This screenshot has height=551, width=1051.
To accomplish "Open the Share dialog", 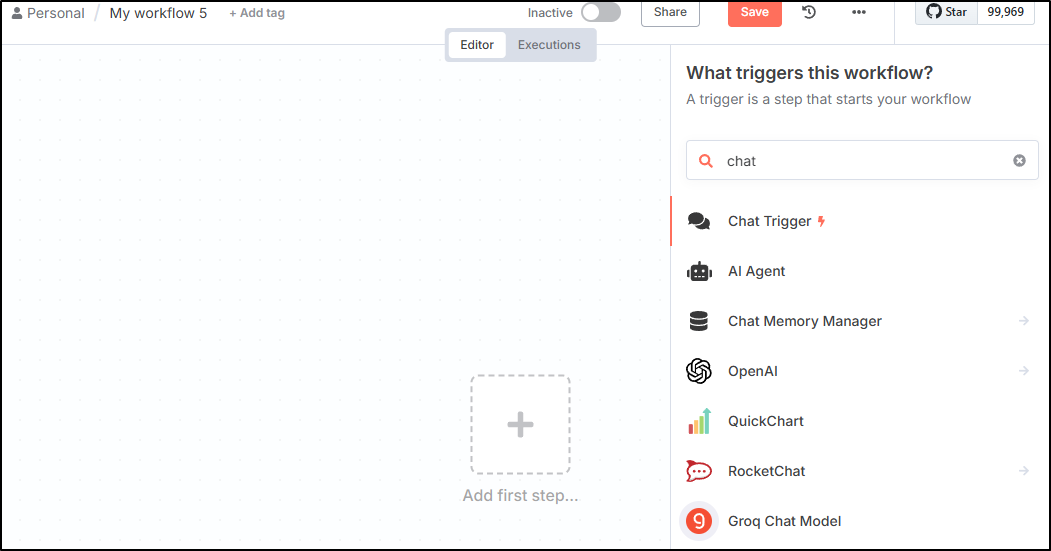I will [670, 13].
